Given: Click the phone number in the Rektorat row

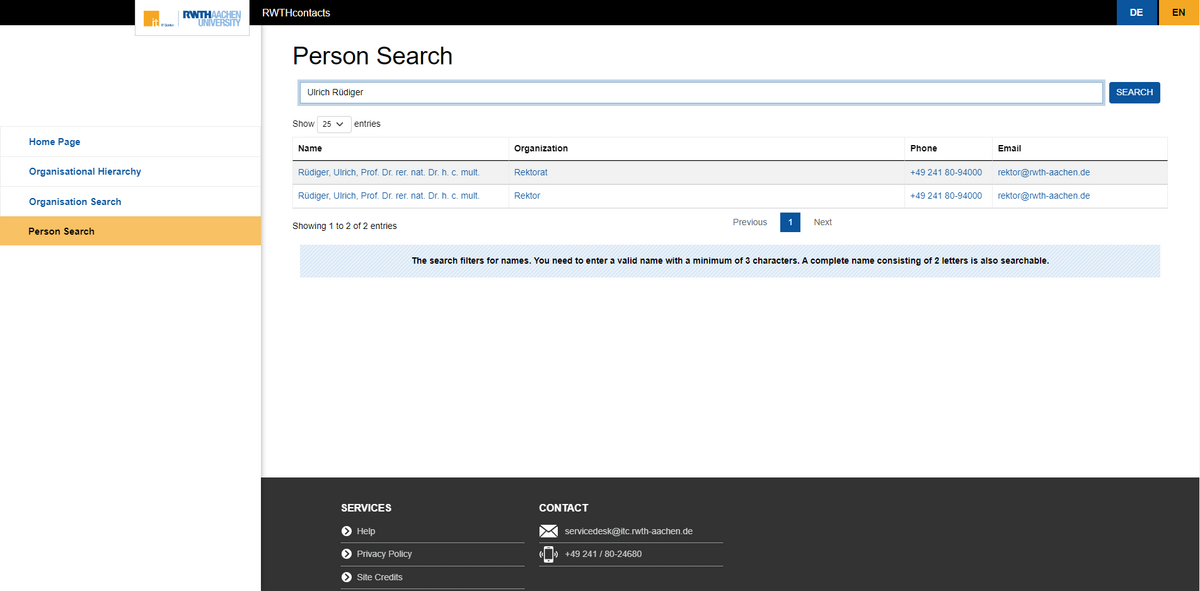Looking at the screenshot, I should click(x=946, y=172).
